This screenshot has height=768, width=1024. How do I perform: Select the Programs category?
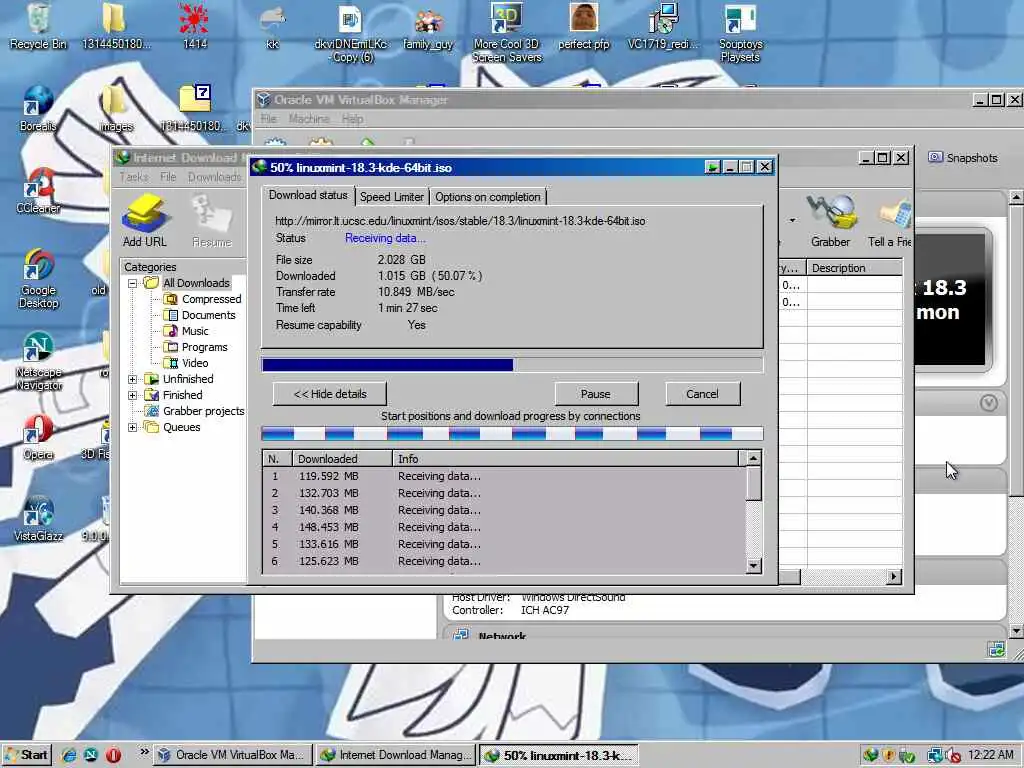pos(196,347)
